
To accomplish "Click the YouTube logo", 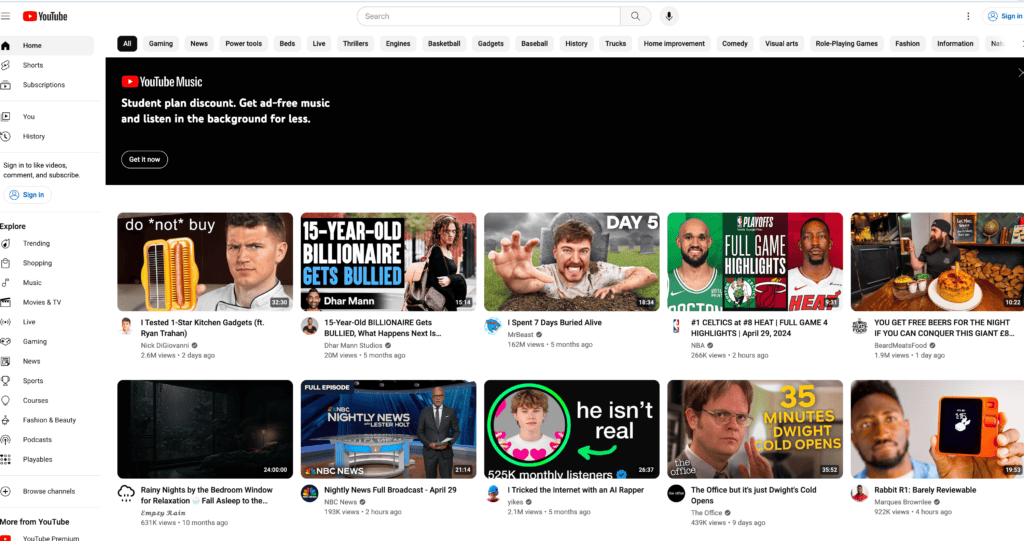I will 45,16.
